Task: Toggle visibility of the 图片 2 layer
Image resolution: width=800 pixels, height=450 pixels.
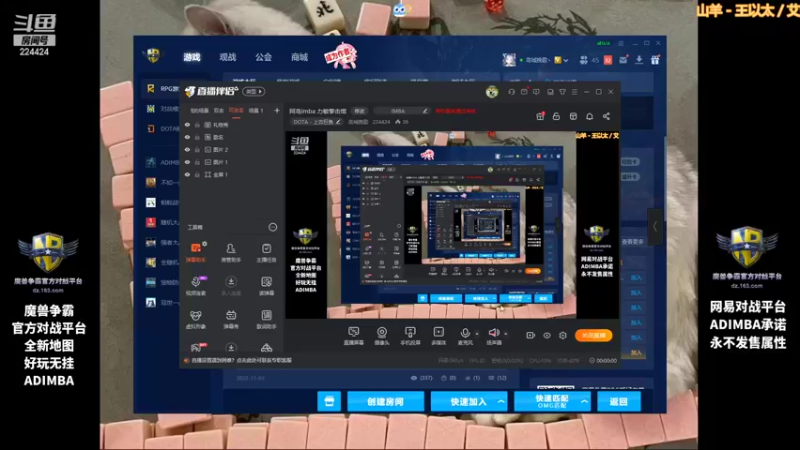Action: pyautogui.click(x=187, y=149)
